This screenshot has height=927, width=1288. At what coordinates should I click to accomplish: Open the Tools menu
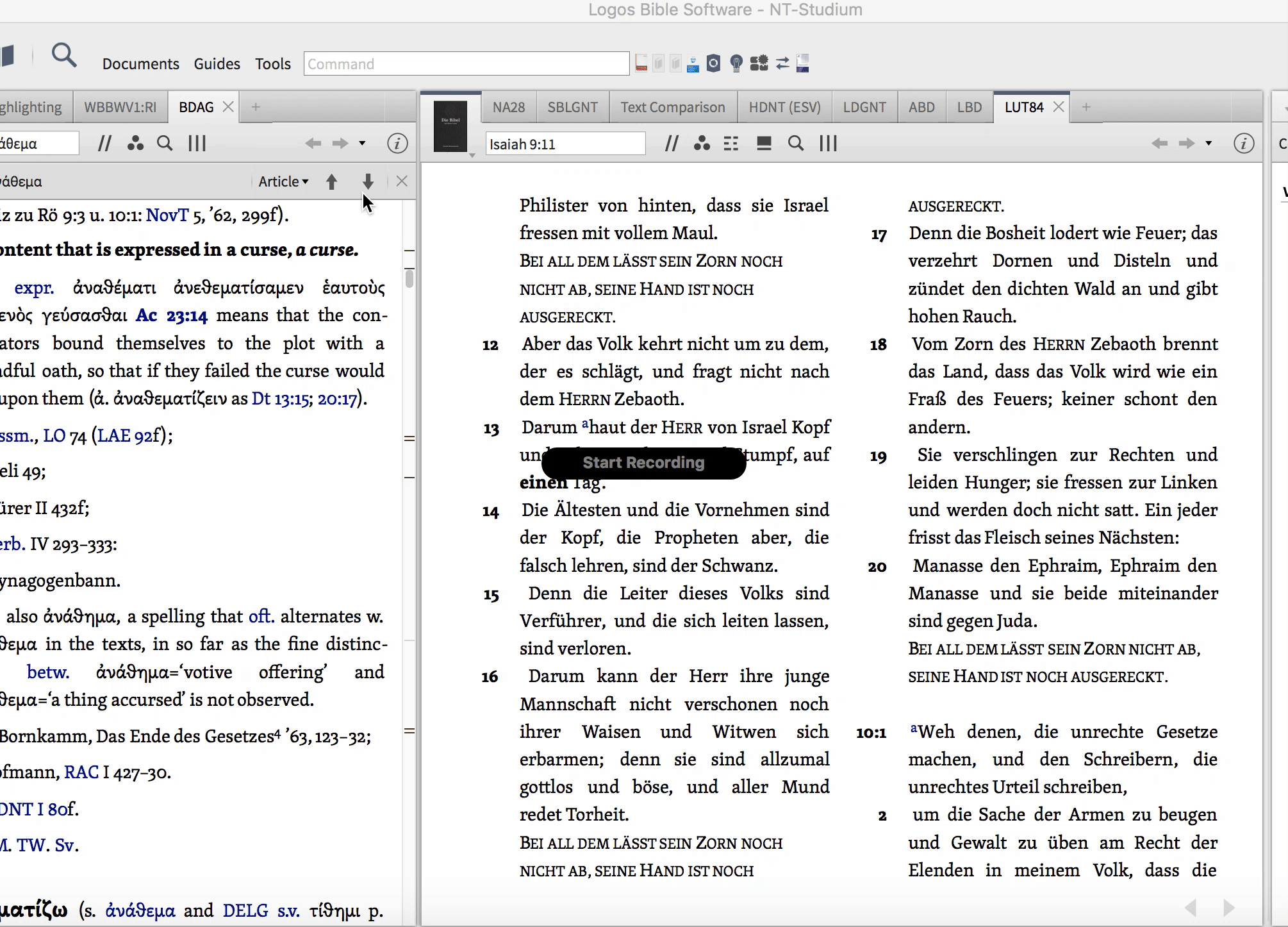[273, 64]
